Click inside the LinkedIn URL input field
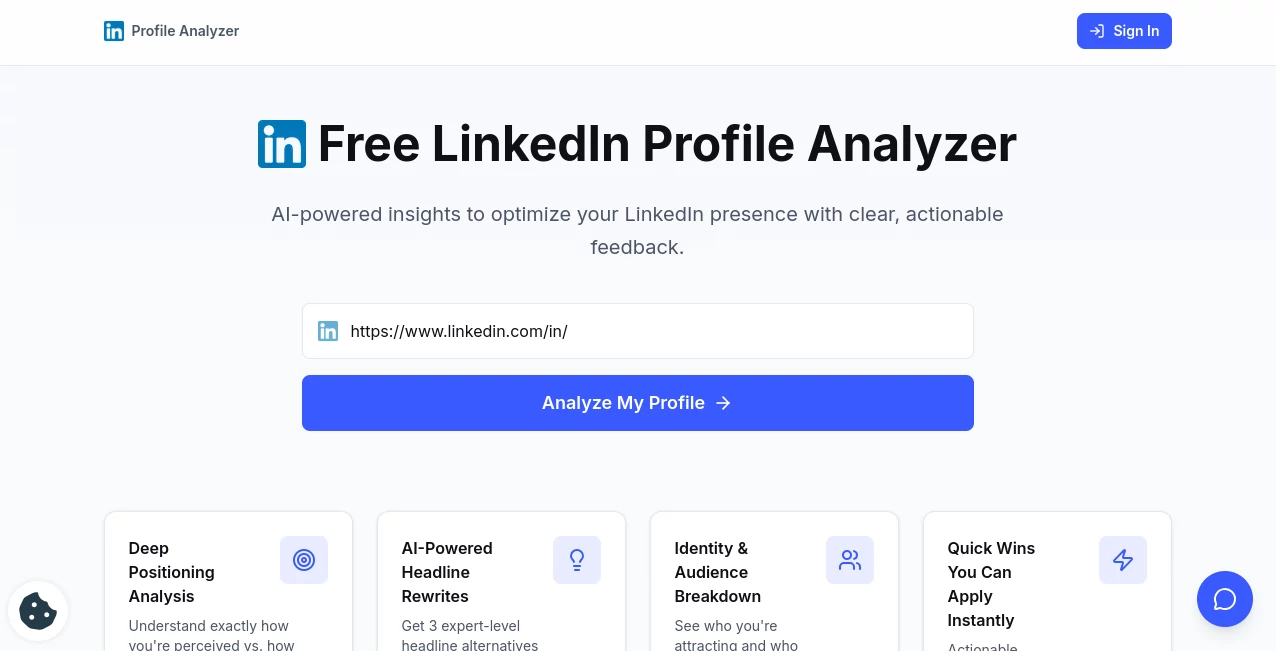Viewport: 1276px width, 651px height. 638,331
